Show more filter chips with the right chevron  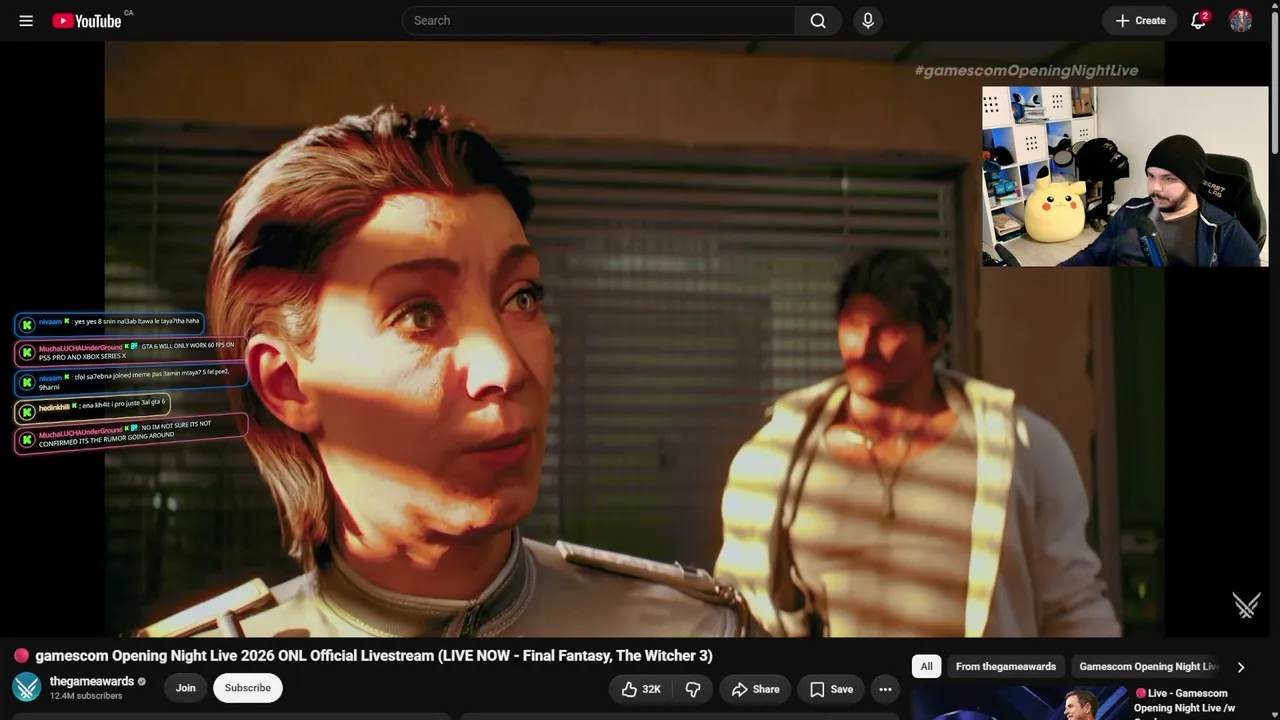coord(1241,667)
